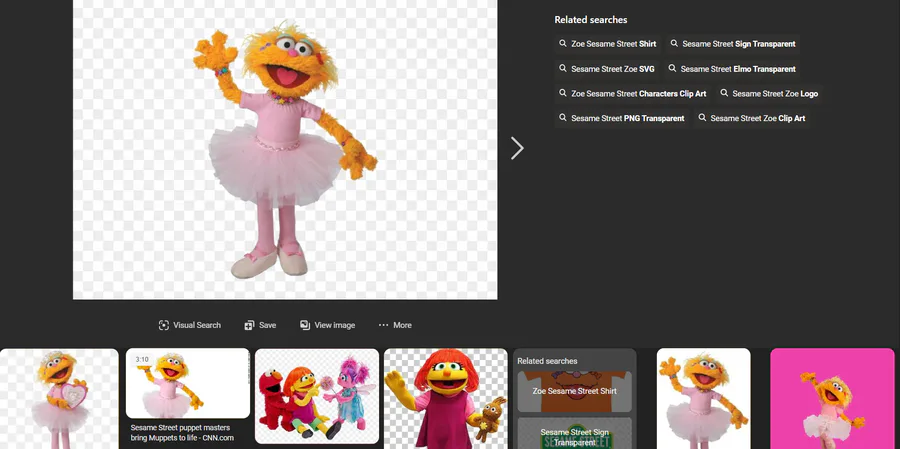Click the main Zoe ballerina image
This screenshot has height=449, width=900.
pyautogui.click(x=285, y=149)
